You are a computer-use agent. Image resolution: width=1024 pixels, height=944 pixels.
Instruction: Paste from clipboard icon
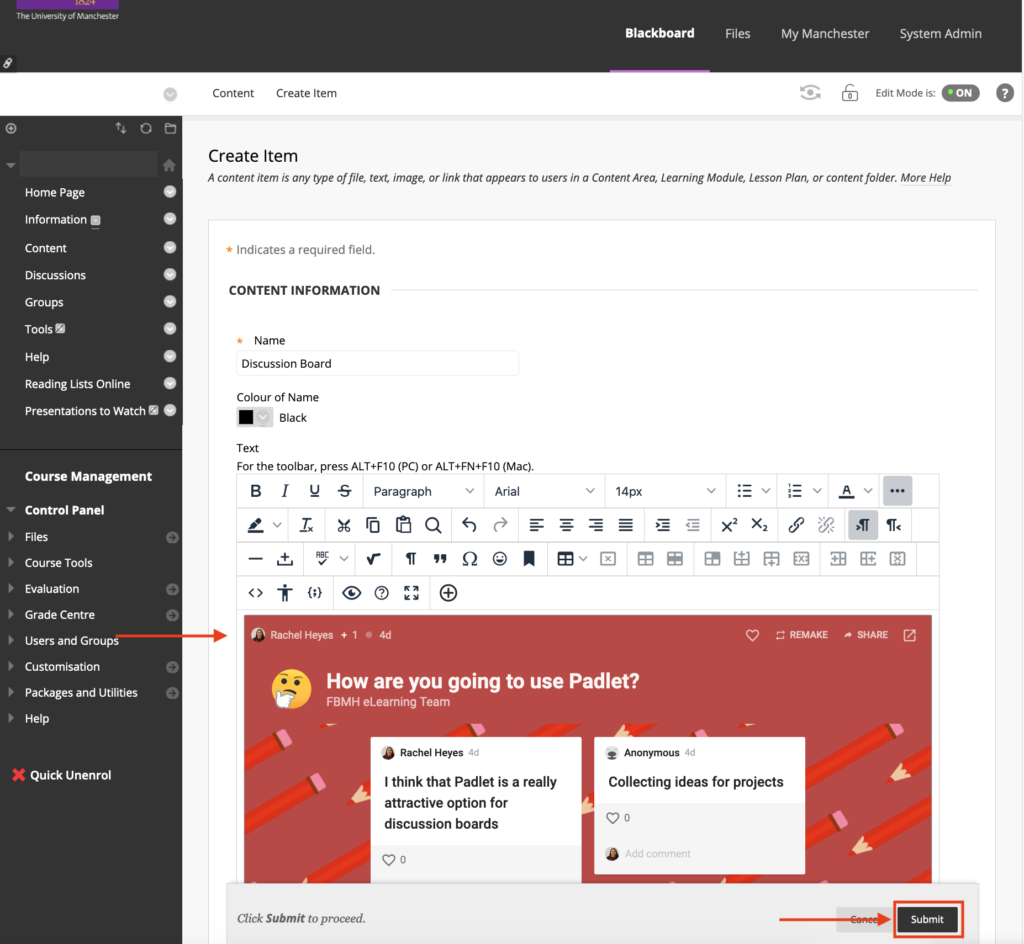(403, 525)
